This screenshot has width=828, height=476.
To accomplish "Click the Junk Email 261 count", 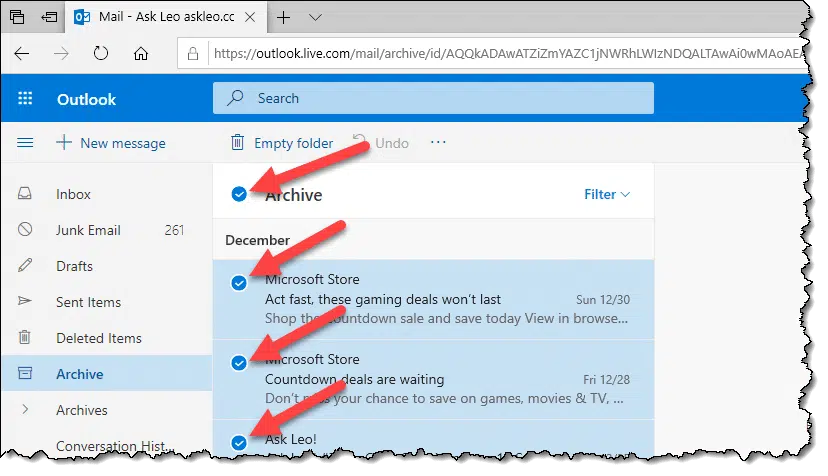I will coord(174,230).
